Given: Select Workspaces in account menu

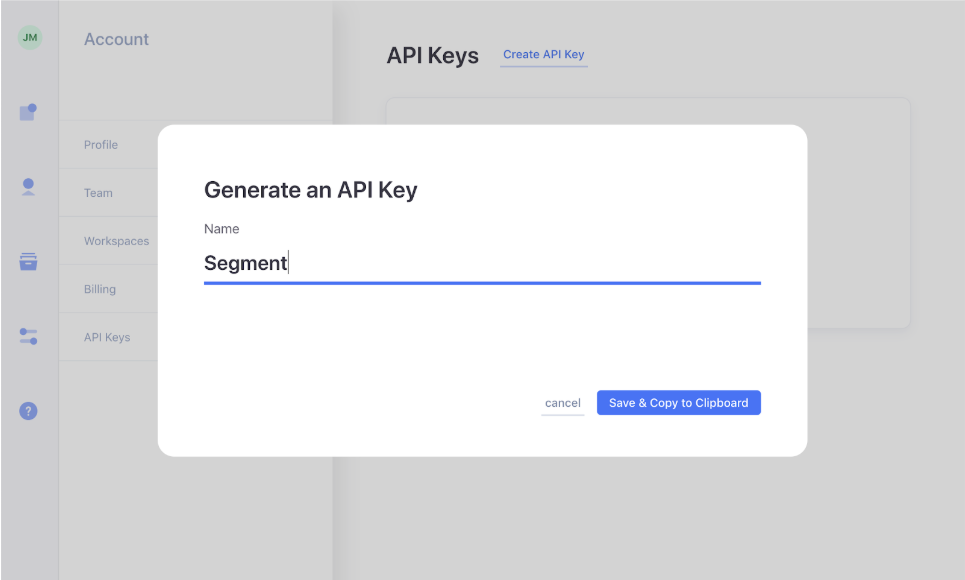Looking at the screenshot, I should pyautogui.click(x=116, y=241).
